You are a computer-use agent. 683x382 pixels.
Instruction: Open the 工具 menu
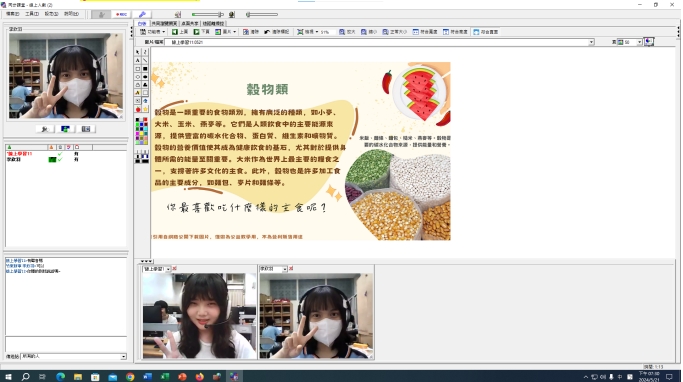[x=32, y=14]
